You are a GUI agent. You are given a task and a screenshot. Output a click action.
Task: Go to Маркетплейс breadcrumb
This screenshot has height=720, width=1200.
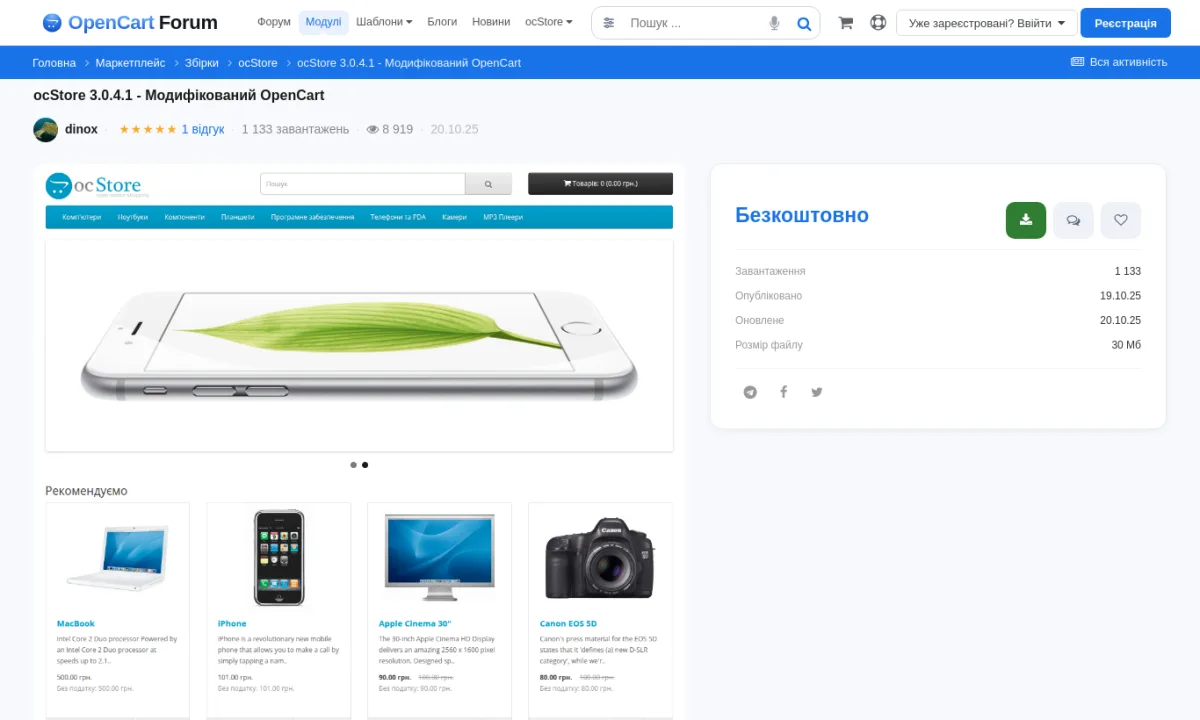click(x=130, y=62)
